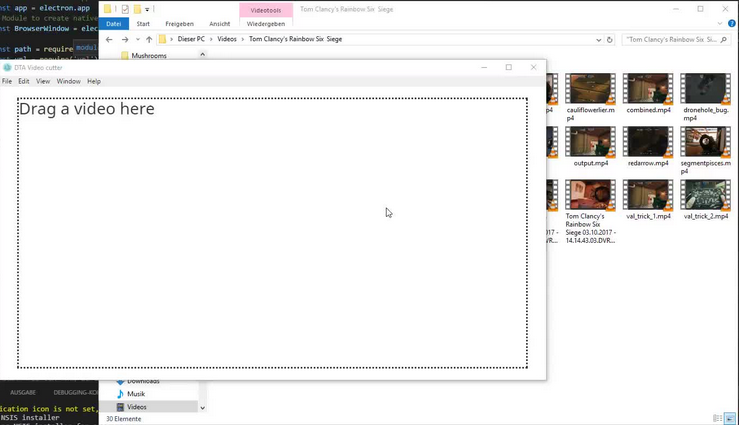This screenshot has height=425, width=739.
Task: Select the val_trick_1.mp4 video file
Action: coord(649,200)
